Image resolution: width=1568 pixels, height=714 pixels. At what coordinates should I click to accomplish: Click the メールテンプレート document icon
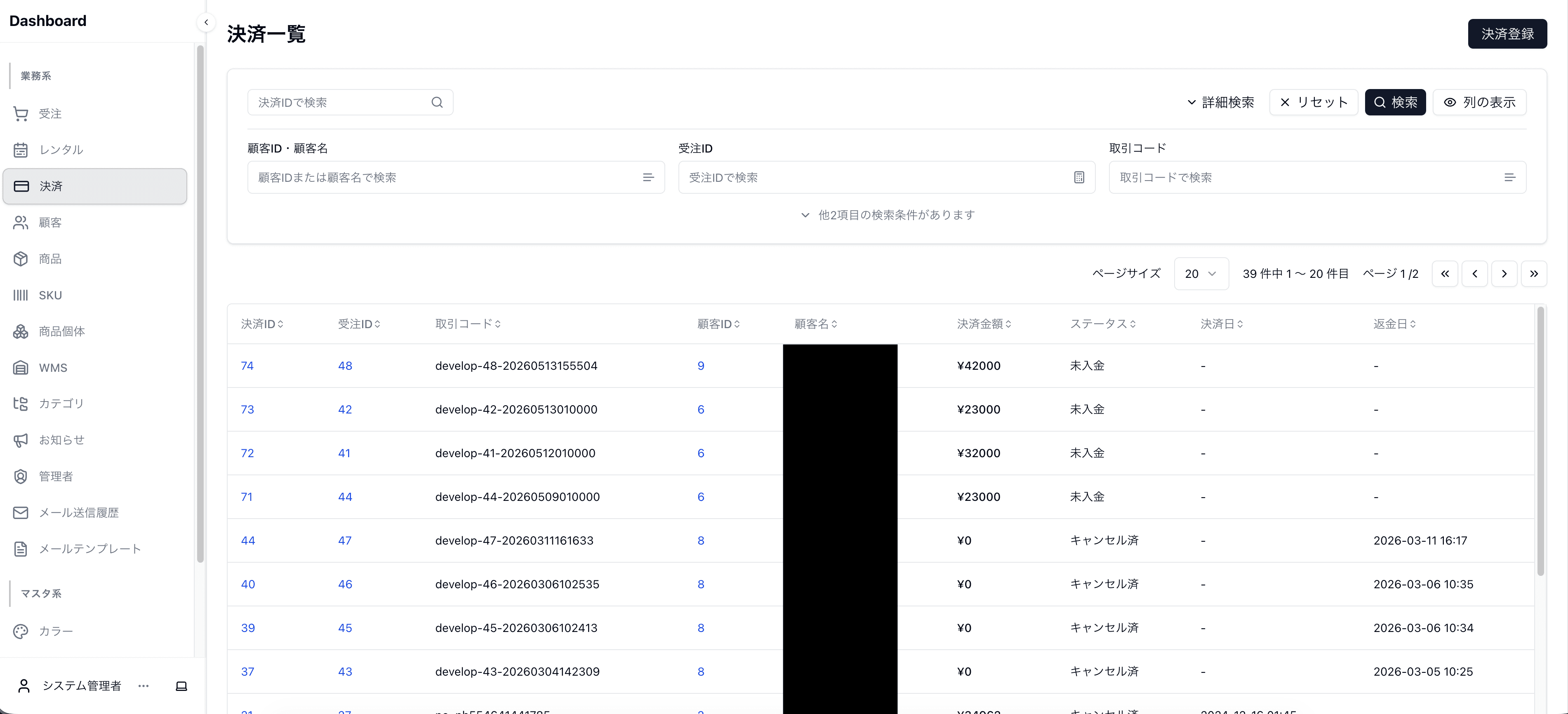(21, 549)
